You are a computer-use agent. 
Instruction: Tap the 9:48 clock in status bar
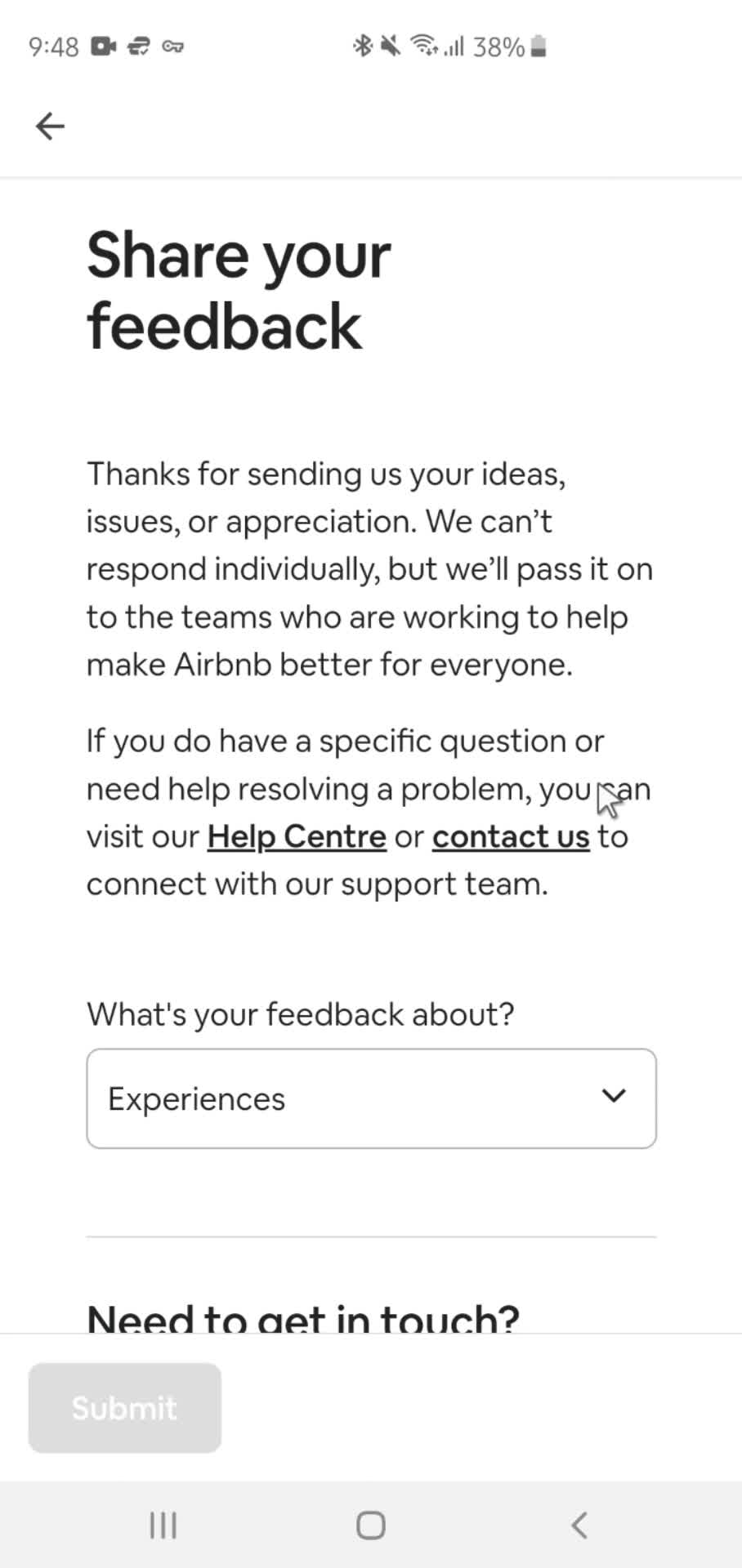tap(54, 47)
